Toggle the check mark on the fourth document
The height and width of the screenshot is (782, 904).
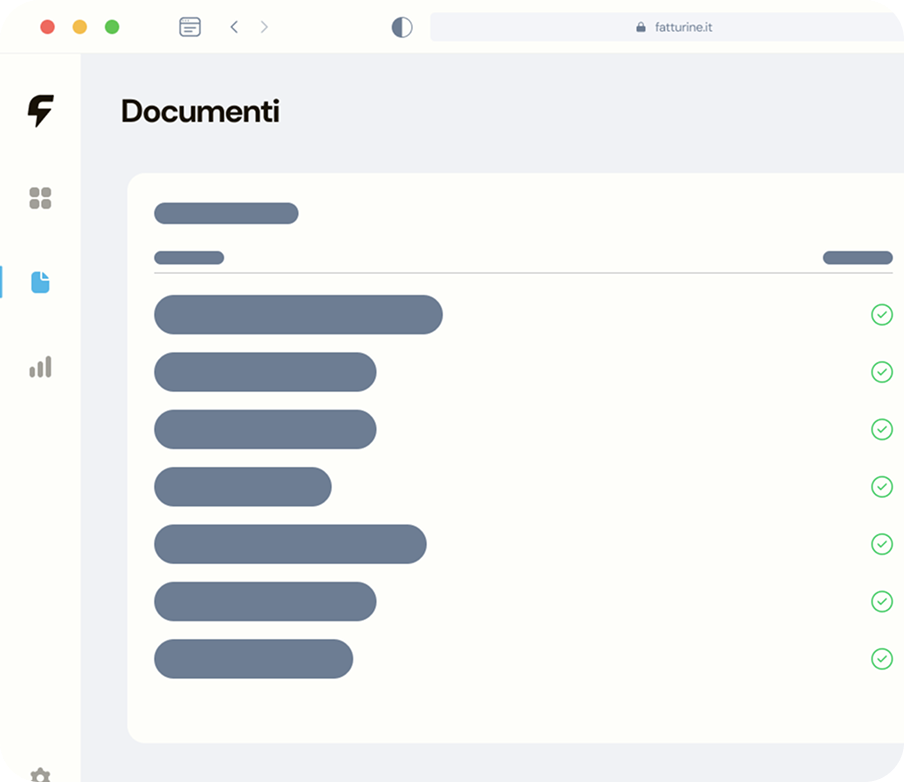(x=882, y=487)
